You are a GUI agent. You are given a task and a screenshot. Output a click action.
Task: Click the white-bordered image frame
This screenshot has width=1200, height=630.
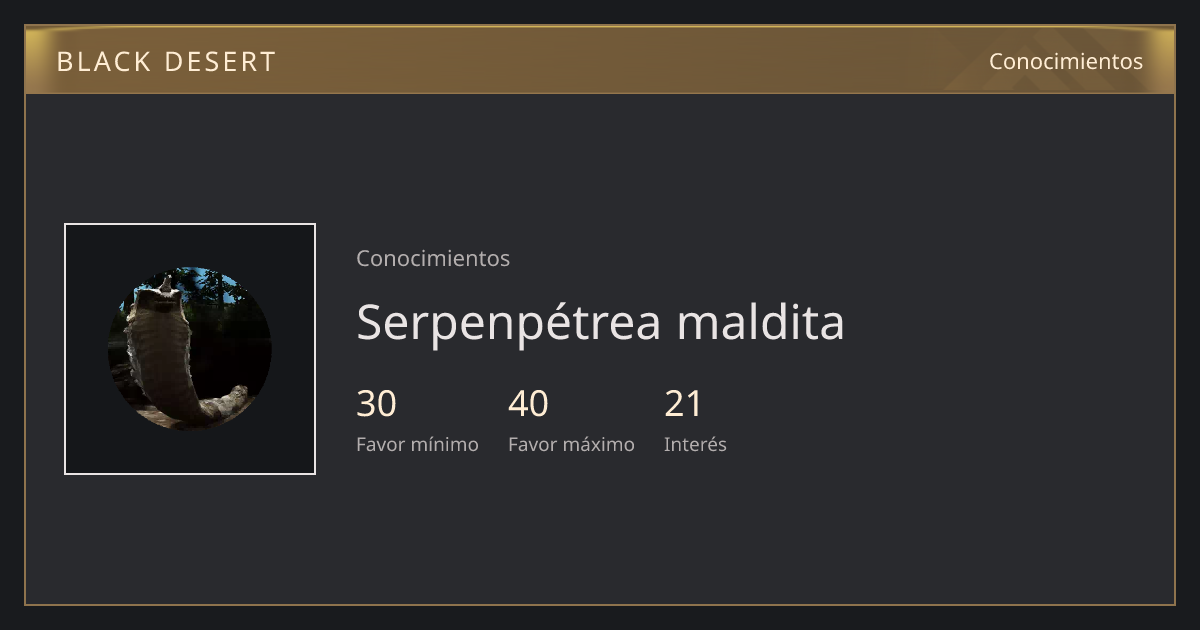(190, 349)
